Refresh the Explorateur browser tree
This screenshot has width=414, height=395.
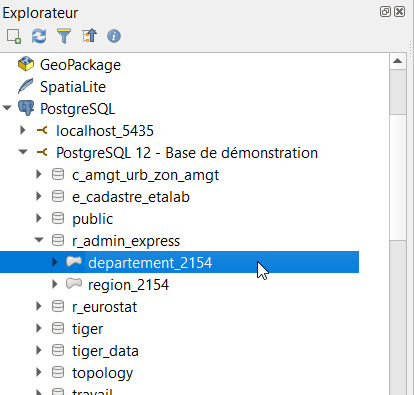[x=39, y=36]
